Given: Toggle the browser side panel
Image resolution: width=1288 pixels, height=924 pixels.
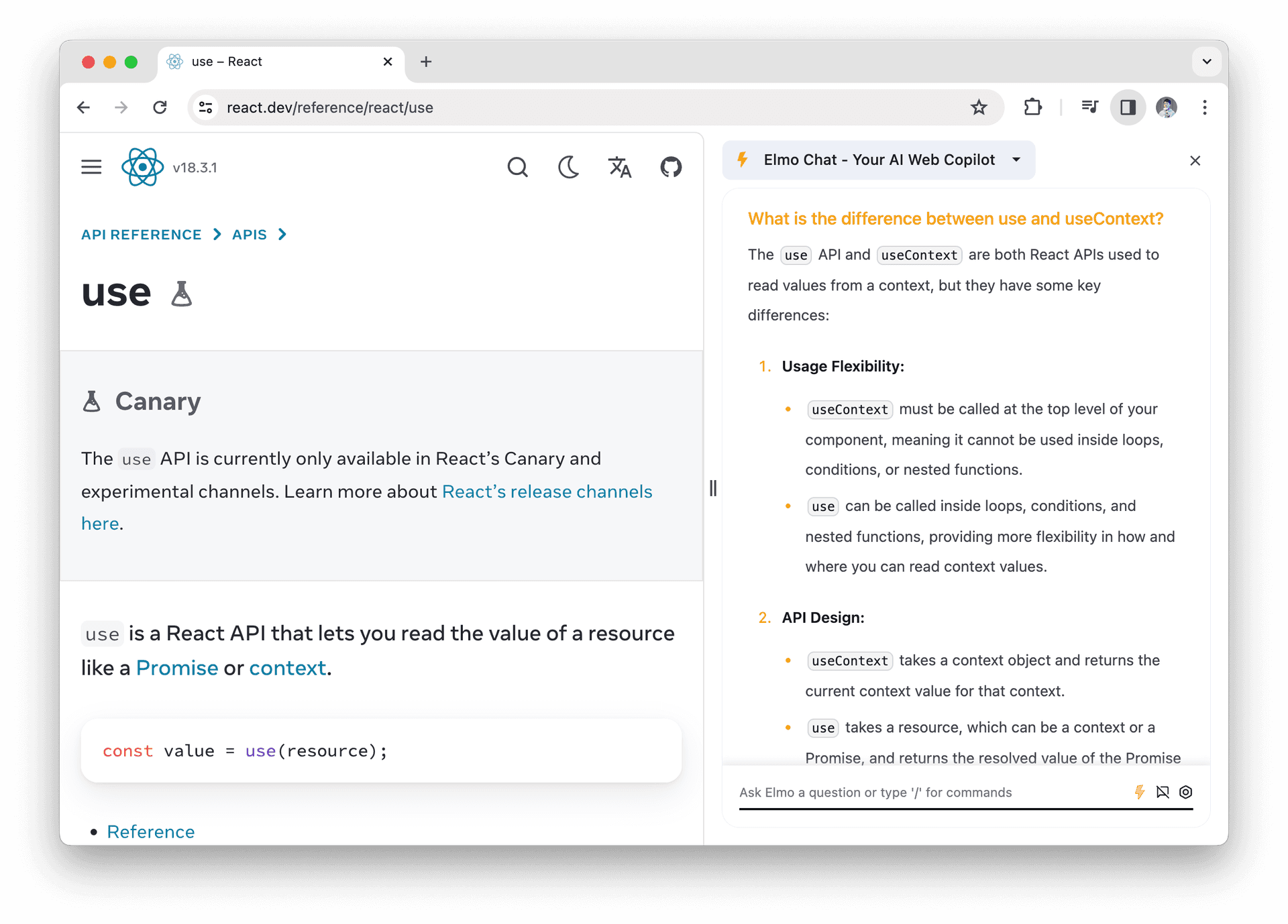Looking at the screenshot, I should click(1128, 107).
